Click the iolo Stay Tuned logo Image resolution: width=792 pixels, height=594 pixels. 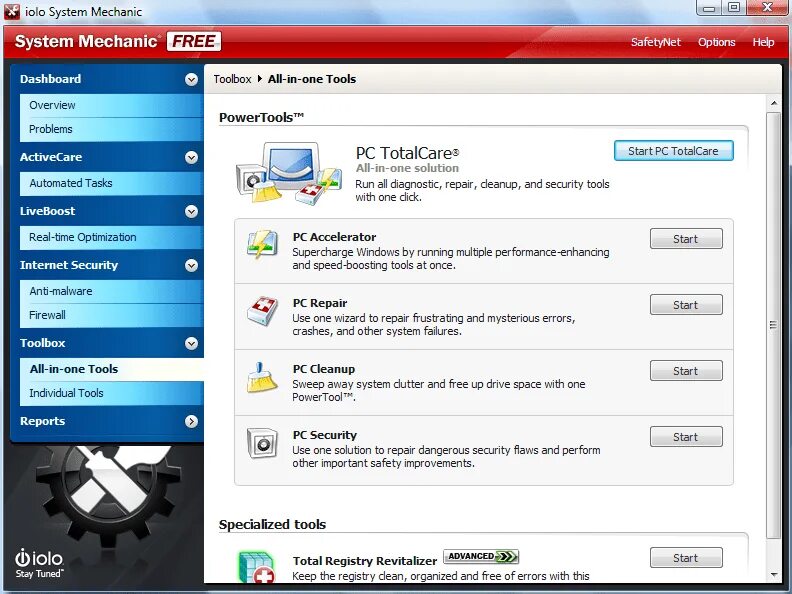[39, 563]
